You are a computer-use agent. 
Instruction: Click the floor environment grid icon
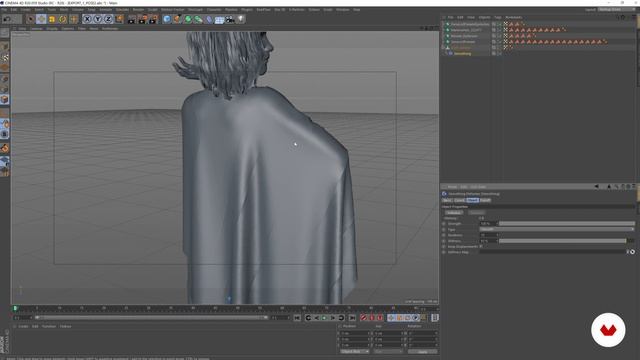(x=220, y=19)
